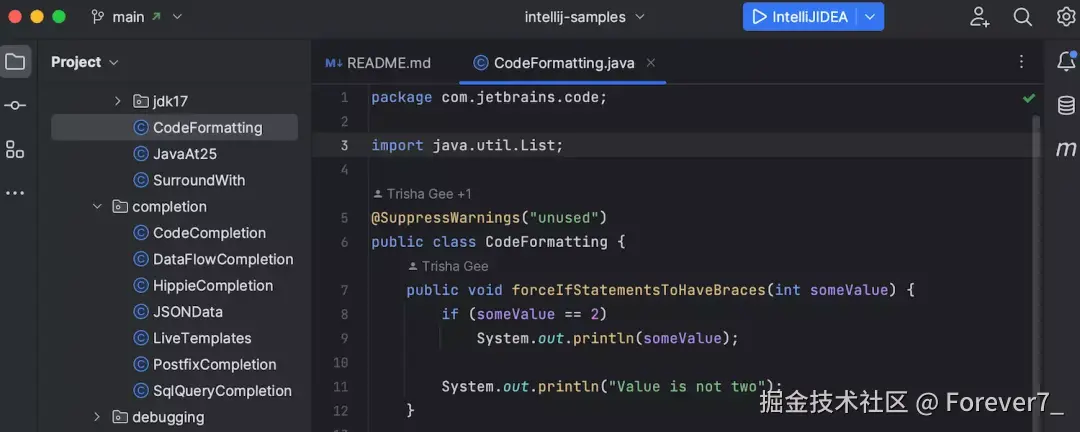Click the forceIfStatementsToHaveBraces method name

pos(638,290)
